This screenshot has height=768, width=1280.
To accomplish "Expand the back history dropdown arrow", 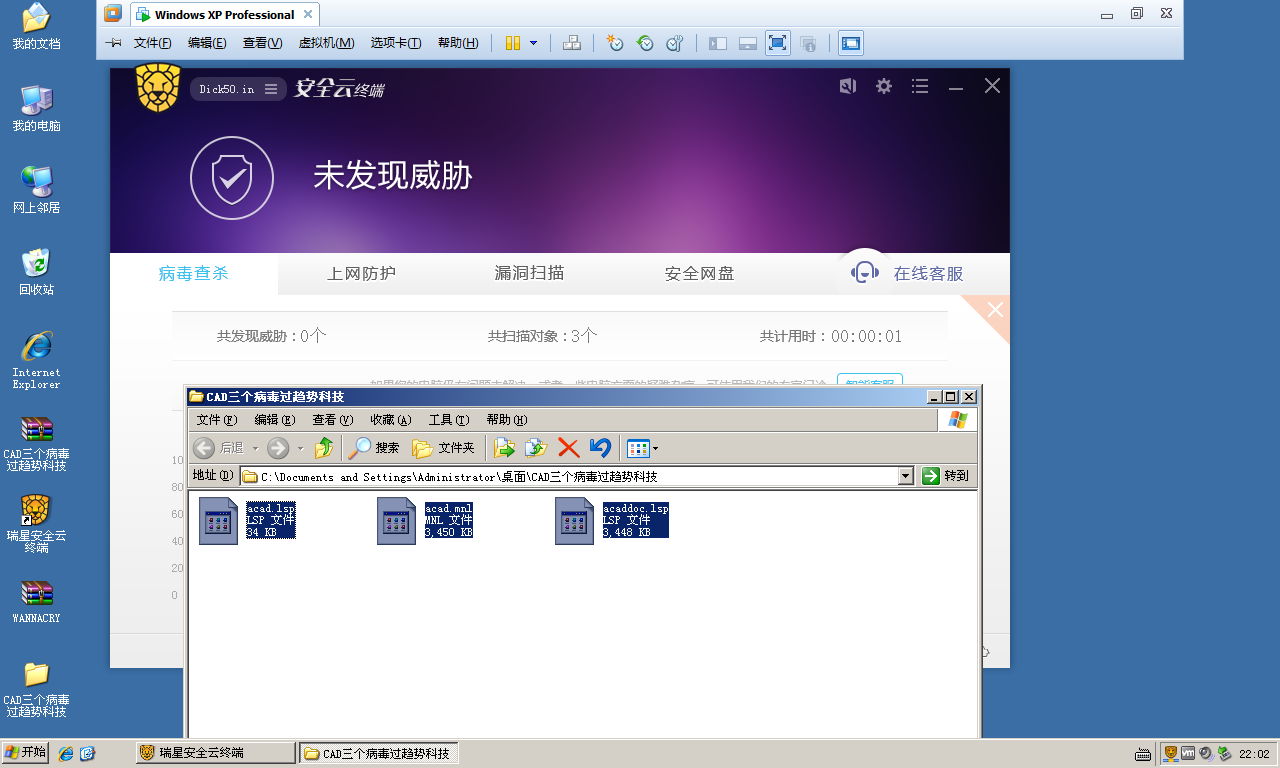I will click(x=255, y=448).
